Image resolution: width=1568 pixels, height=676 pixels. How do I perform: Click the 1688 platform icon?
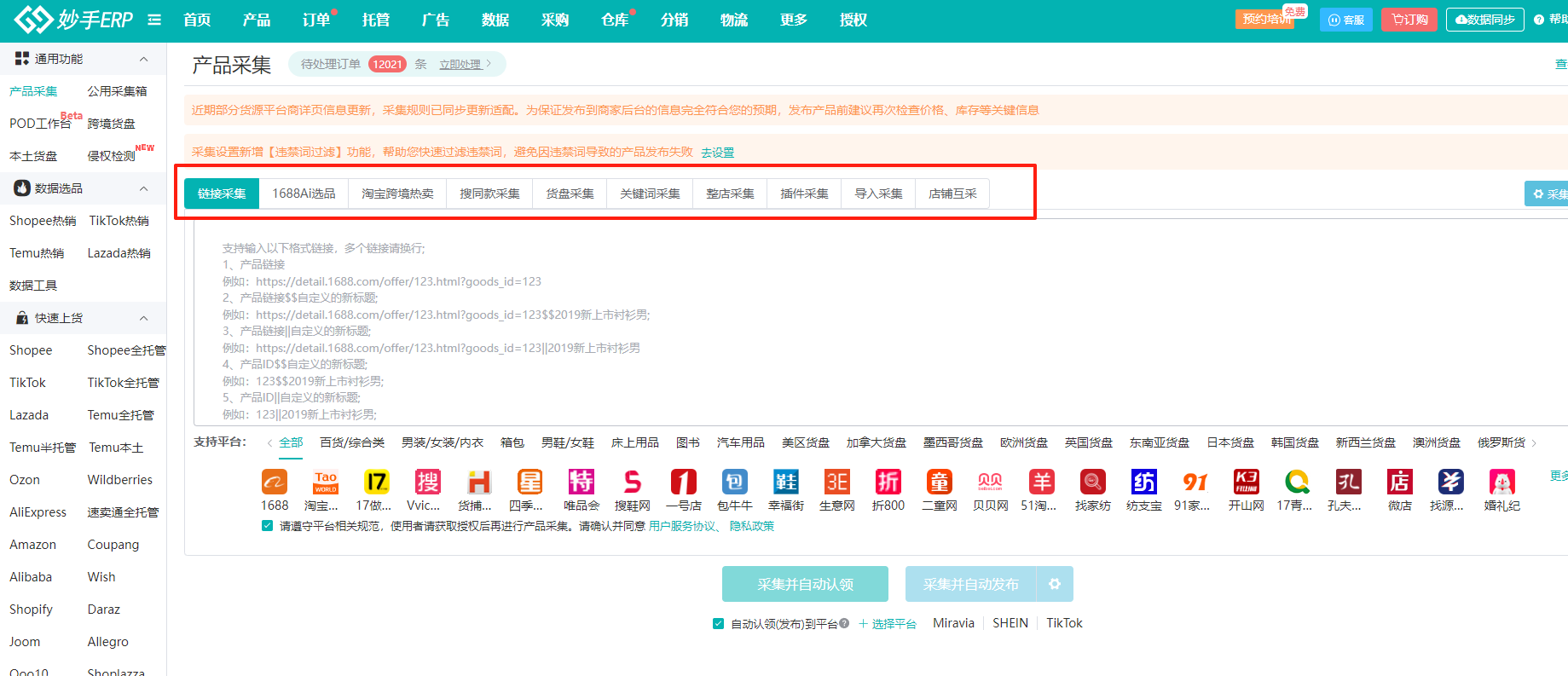[274, 482]
